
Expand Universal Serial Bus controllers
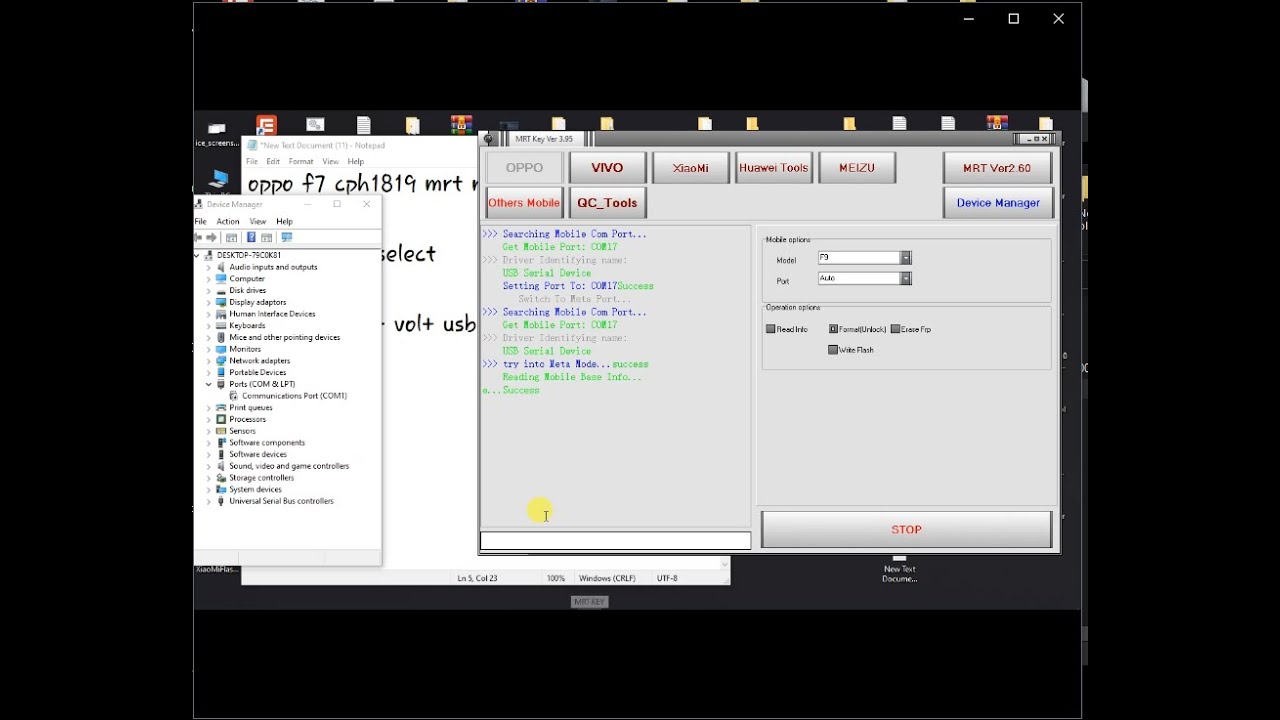pos(208,501)
